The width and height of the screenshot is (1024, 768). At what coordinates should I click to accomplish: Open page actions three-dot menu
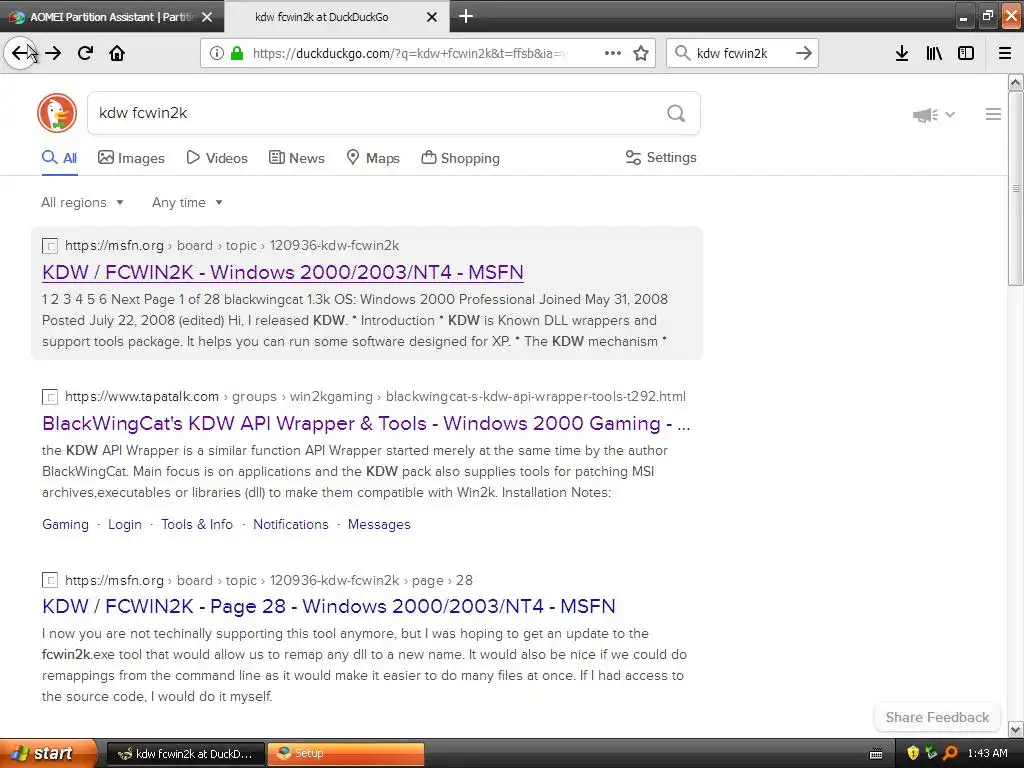[613, 53]
